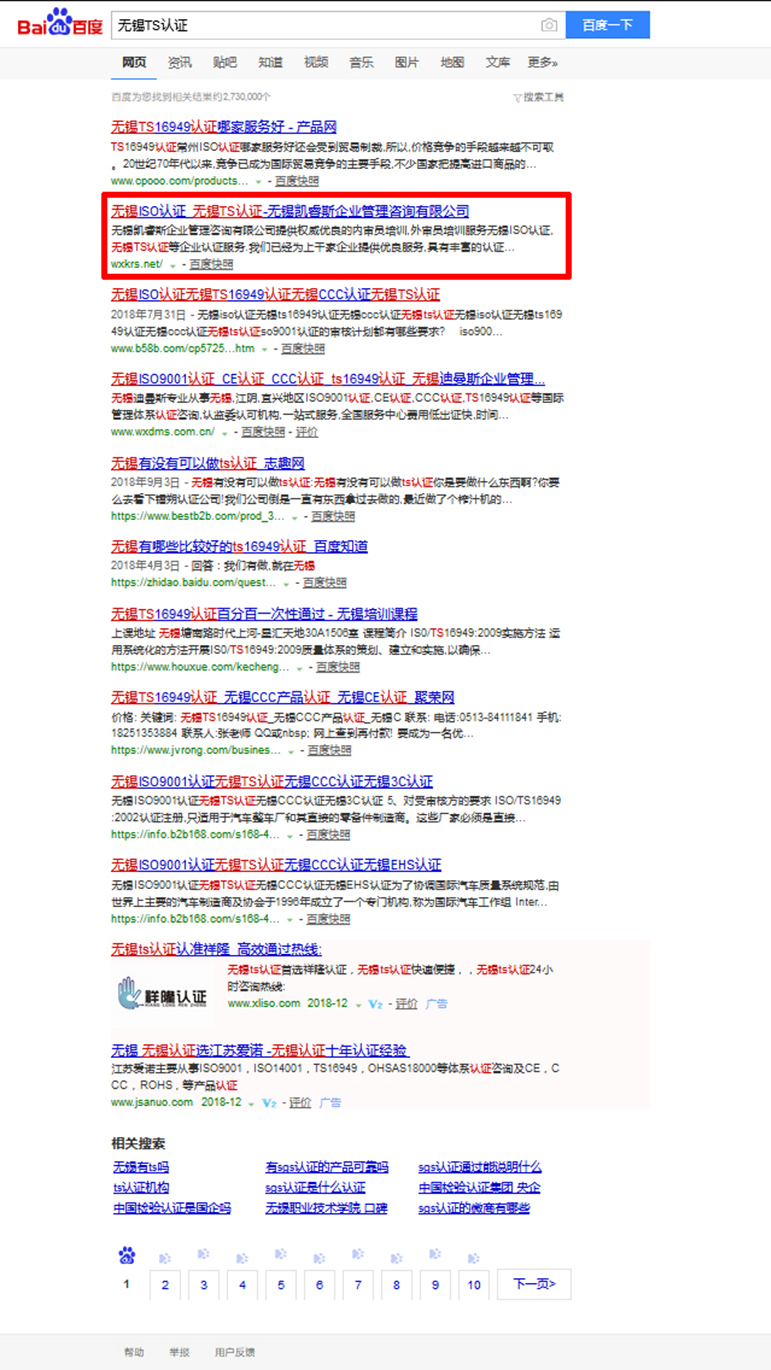Image resolution: width=771 pixels, height=1370 pixels.
Task: Open the 搜索工具 filter tools
Action: tap(538, 97)
